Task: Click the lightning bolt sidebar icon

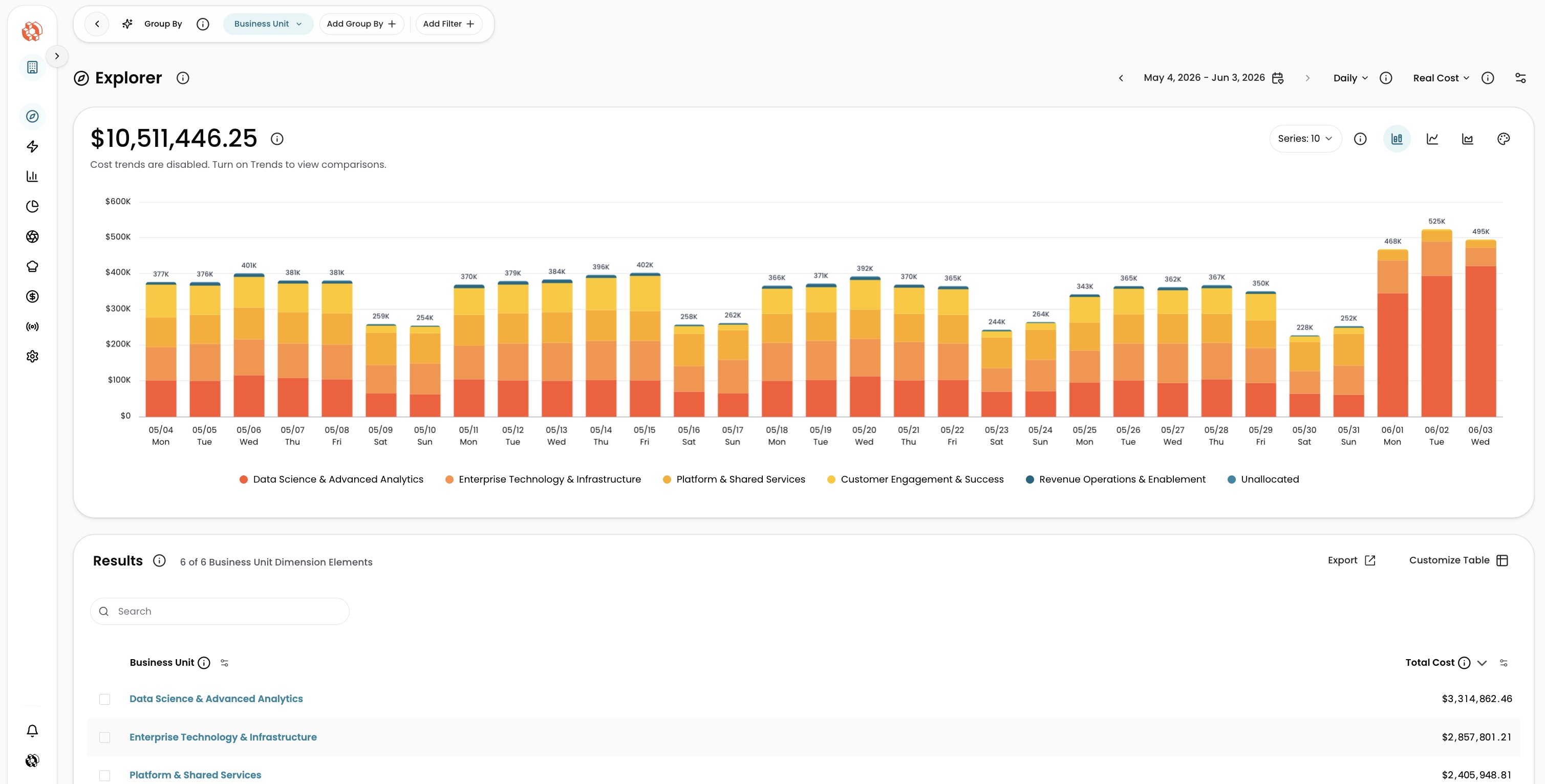Action: [32, 146]
